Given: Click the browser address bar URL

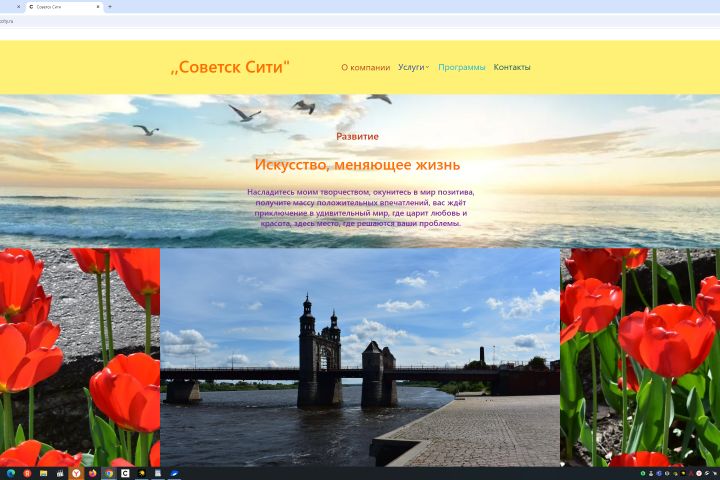Looking at the screenshot, I should tap(6, 21).
